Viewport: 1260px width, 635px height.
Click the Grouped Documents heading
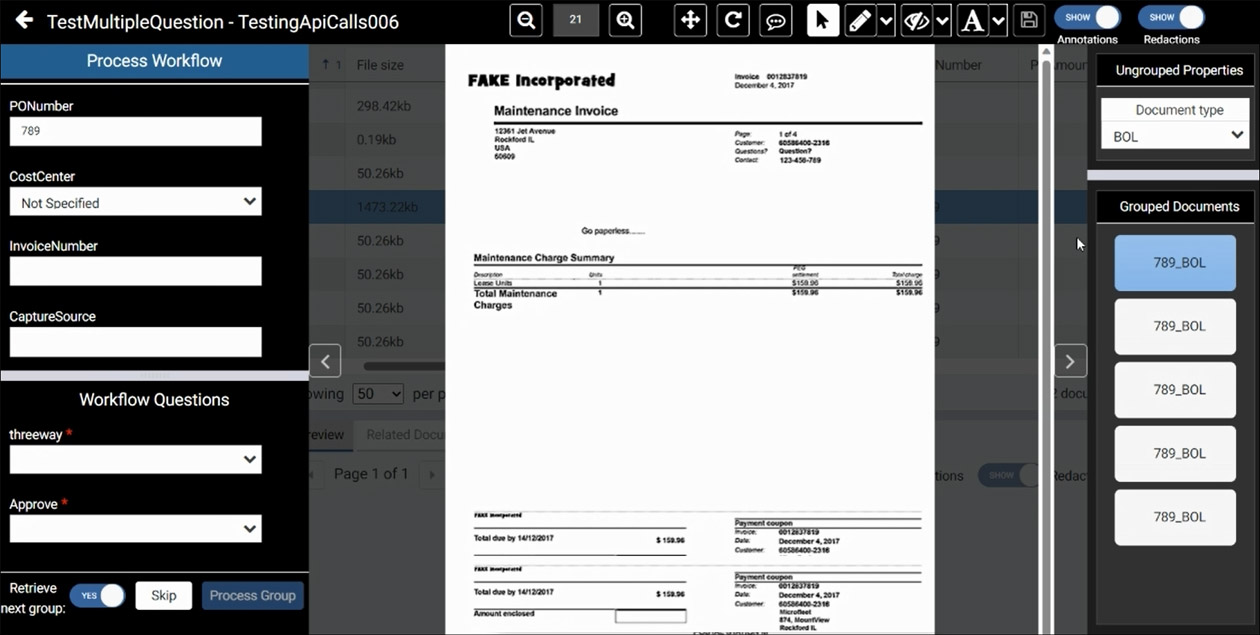point(1179,206)
